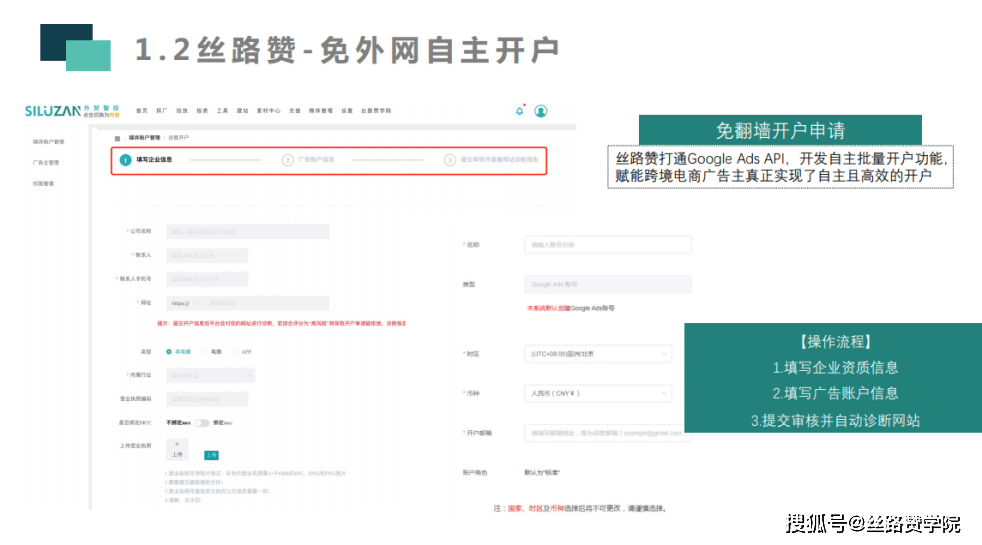Select the 电商 radio button
Viewport: 982px width, 545px height.
(203, 352)
